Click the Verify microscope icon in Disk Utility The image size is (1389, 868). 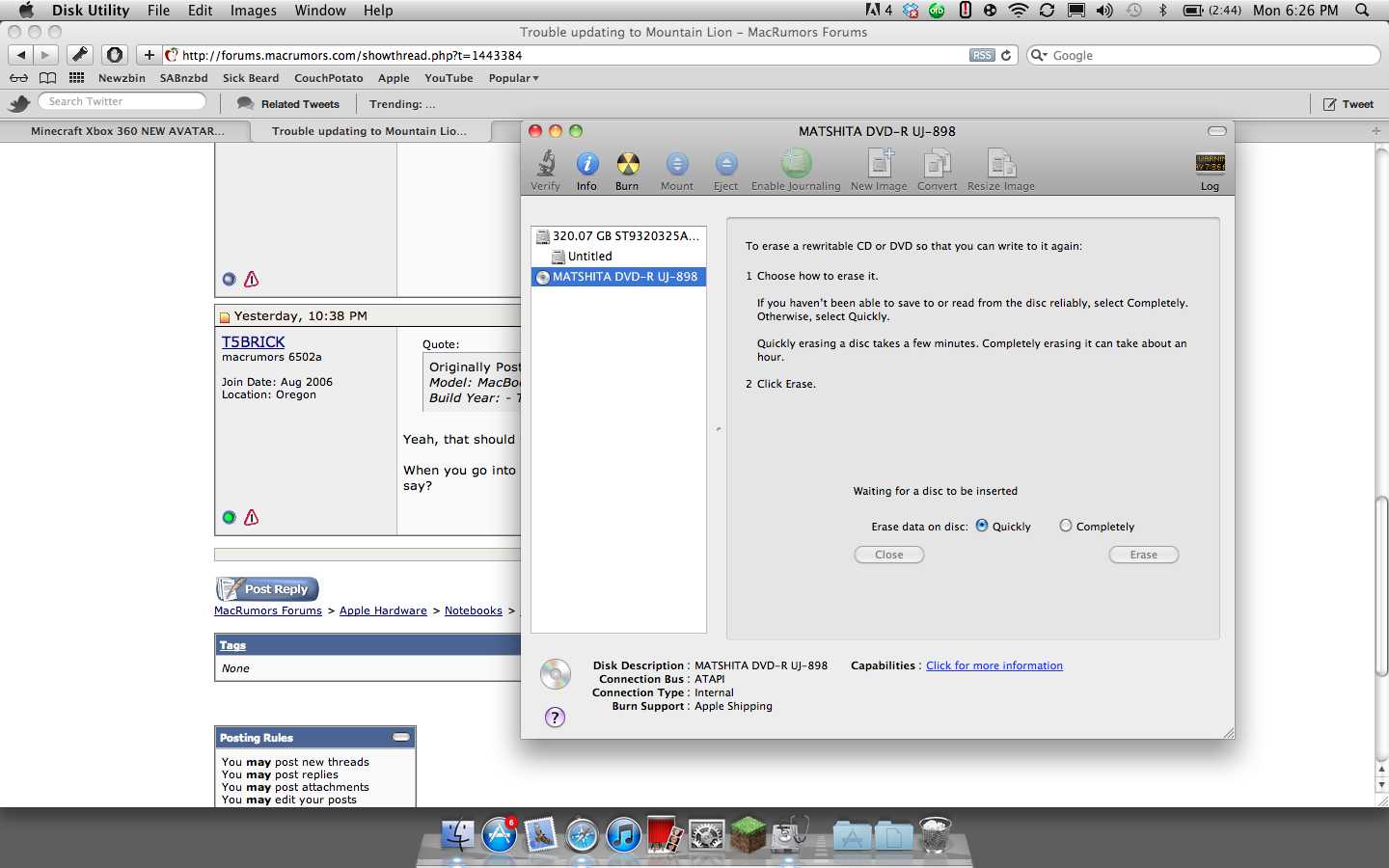(x=546, y=163)
